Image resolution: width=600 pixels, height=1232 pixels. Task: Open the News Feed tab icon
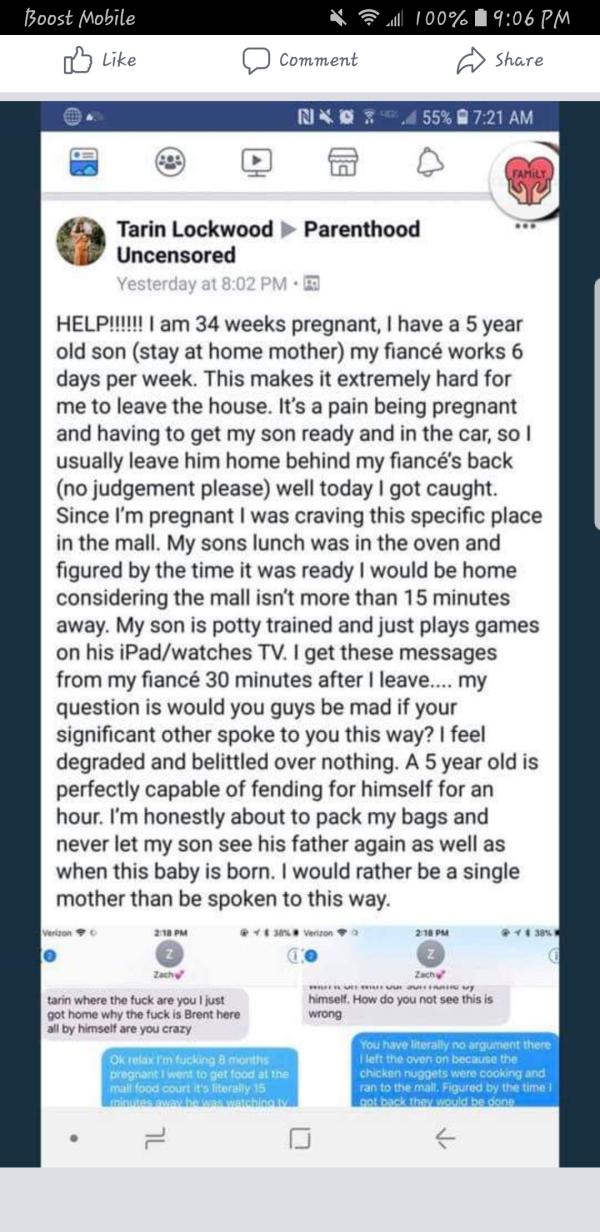(x=84, y=161)
